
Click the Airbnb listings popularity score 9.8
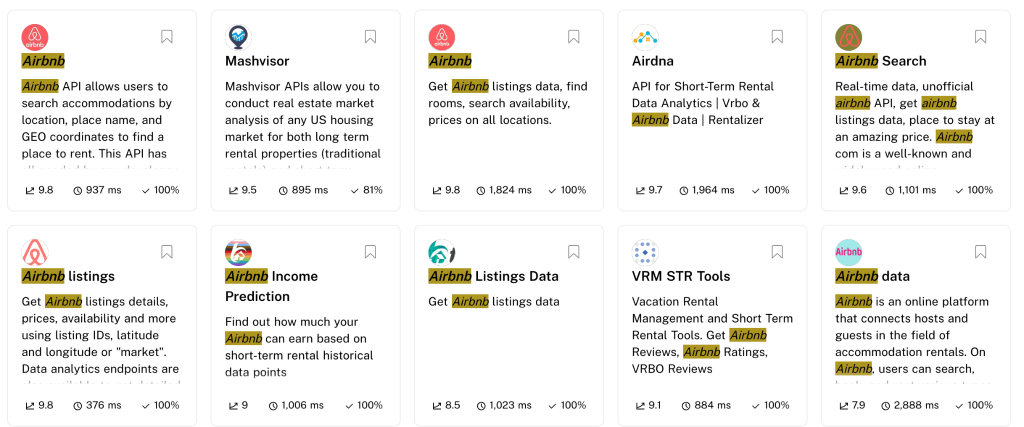39,405
